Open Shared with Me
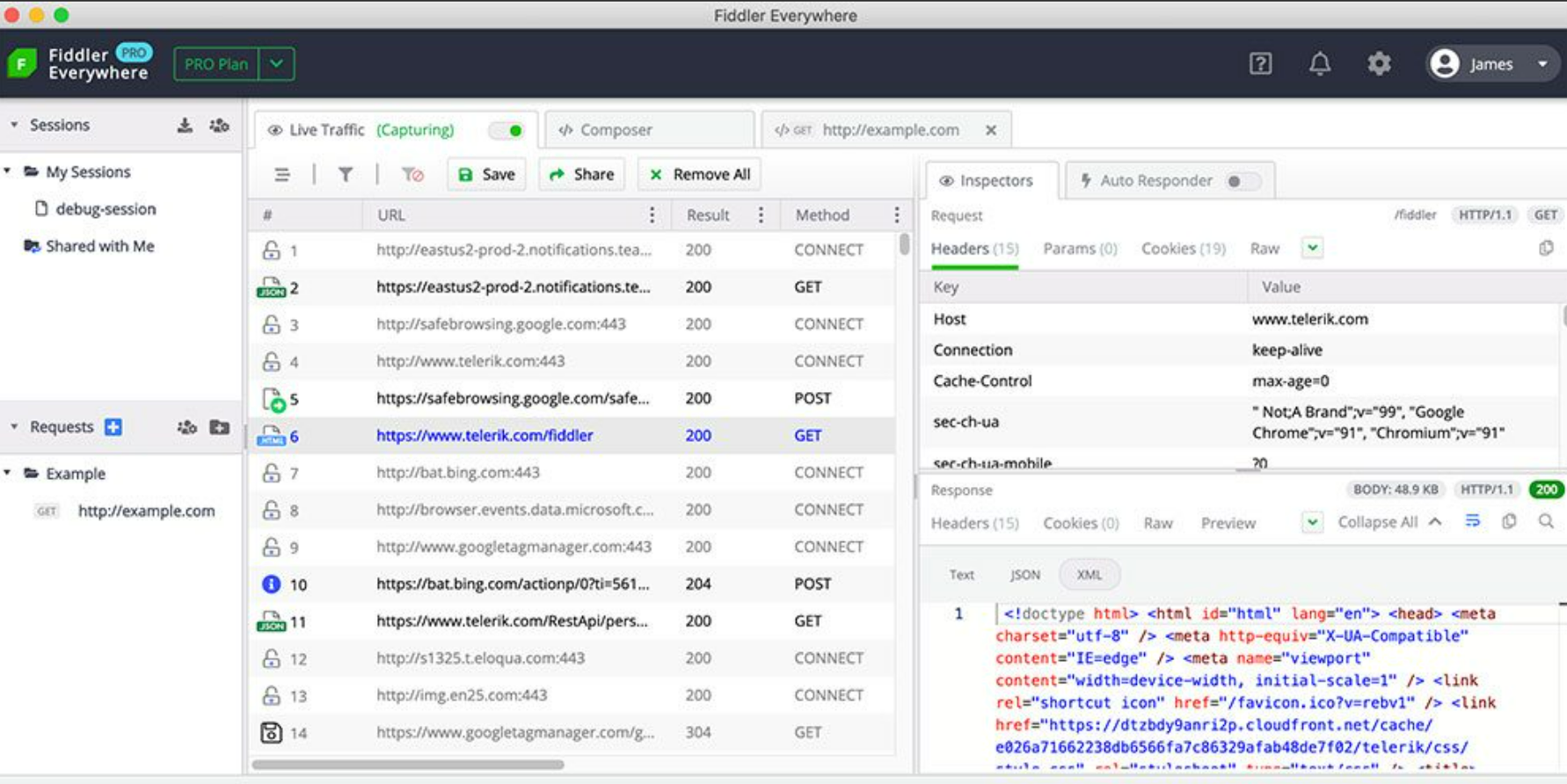Image resolution: width=1567 pixels, height=784 pixels. tap(99, 246)
